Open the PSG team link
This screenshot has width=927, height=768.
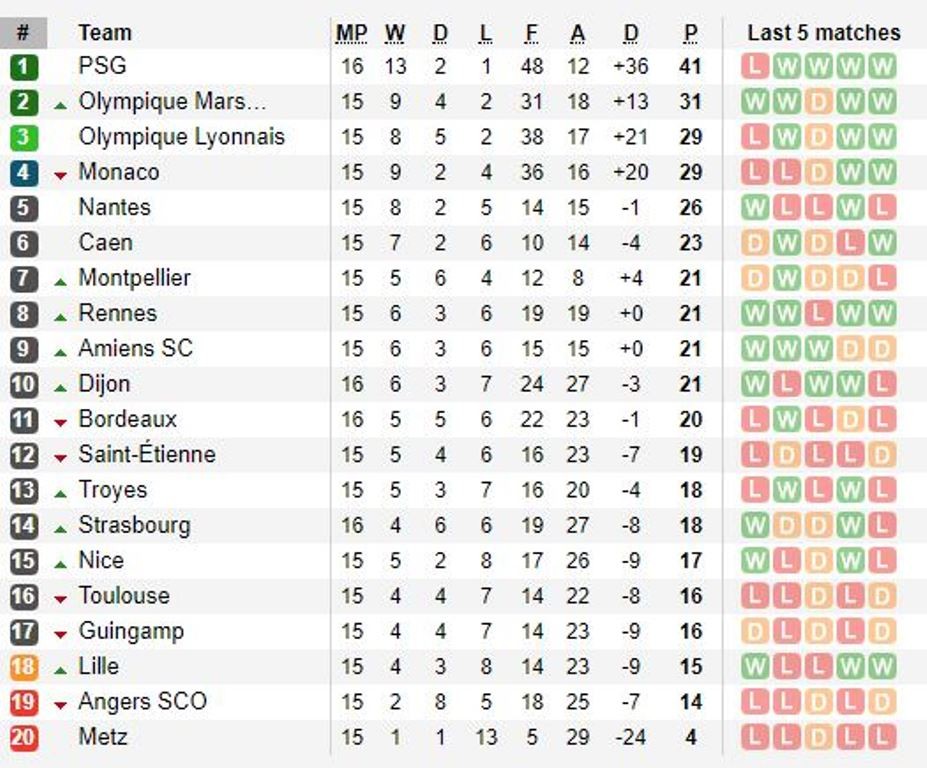point(102,67)
